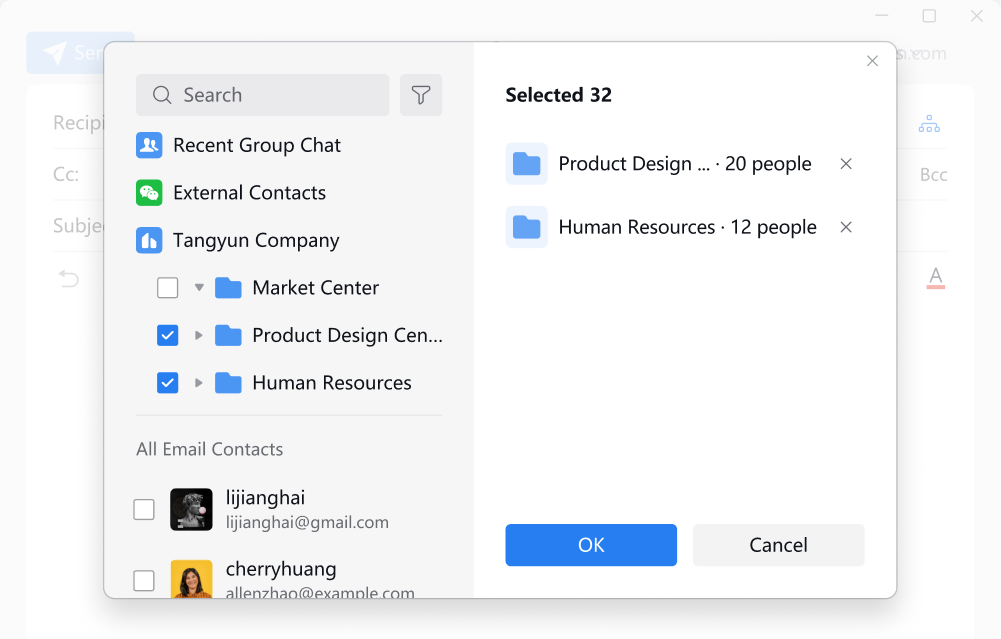1001x639 pixels.
Task: Open External Contacts list
Action: pos(249,193)
